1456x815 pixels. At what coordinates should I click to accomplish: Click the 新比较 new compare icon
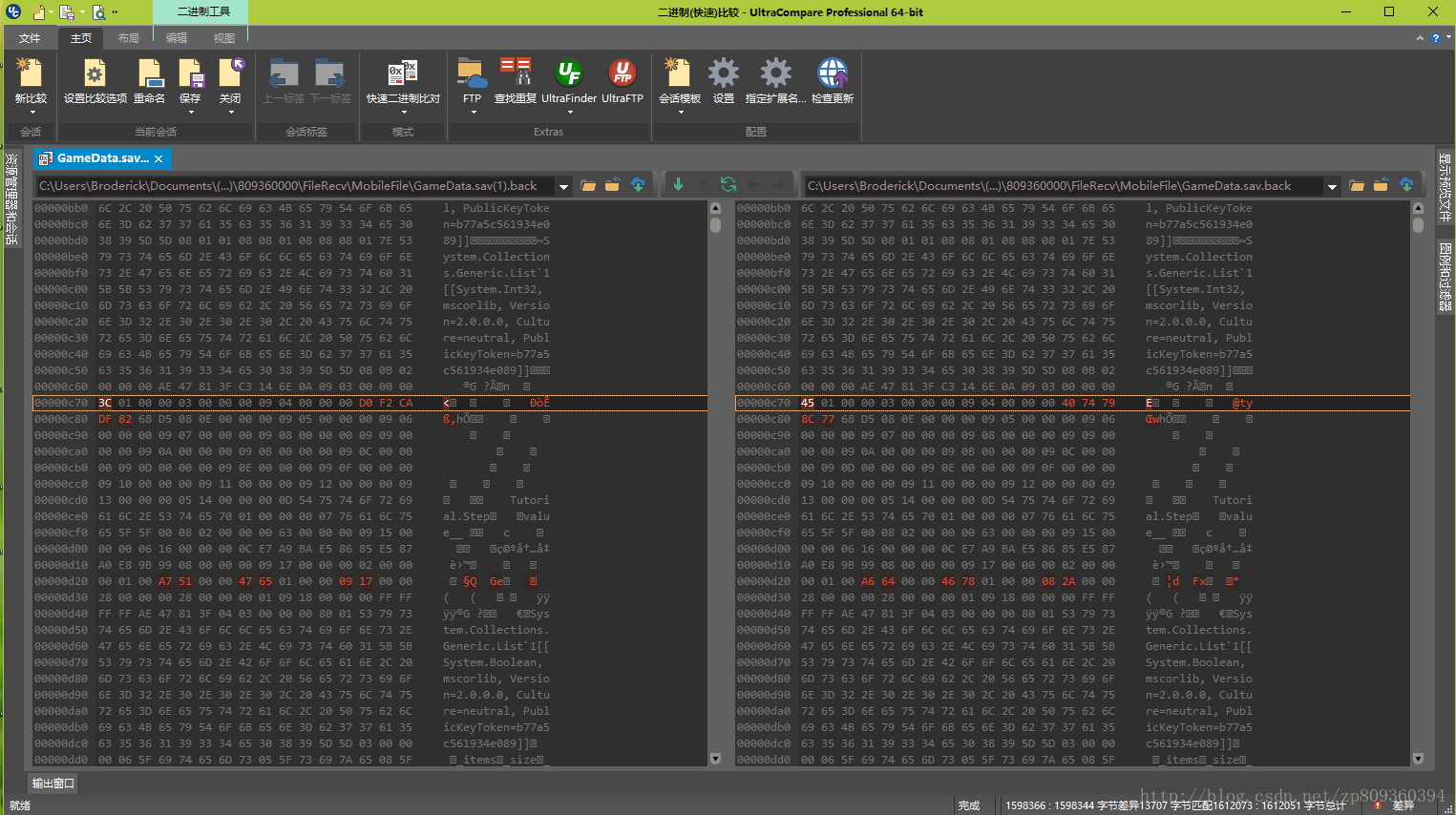[x=30, y=73]
